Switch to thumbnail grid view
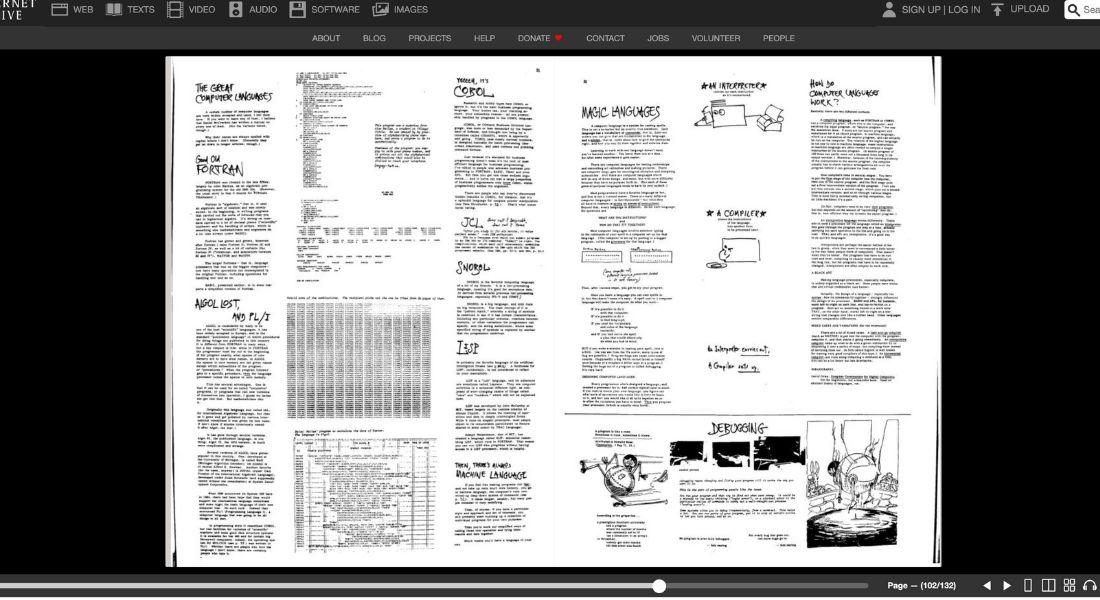The image size is (1100, 600). 1070,585
